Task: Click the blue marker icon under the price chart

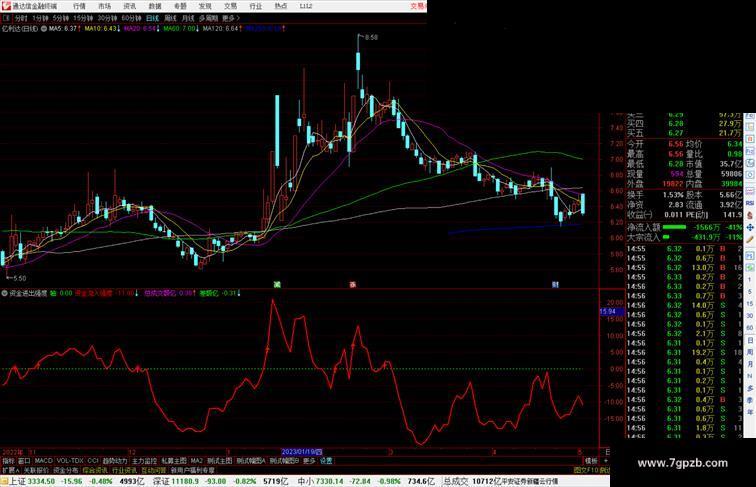Action: (555, 284)
